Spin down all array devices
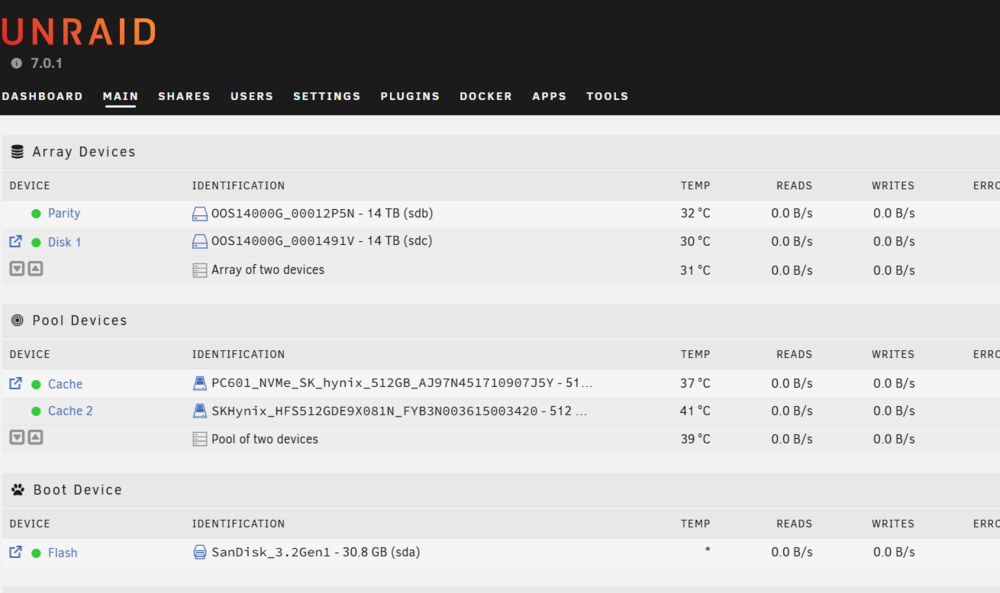The width and height of the screenshot is (1000, 593). point(17,268)
